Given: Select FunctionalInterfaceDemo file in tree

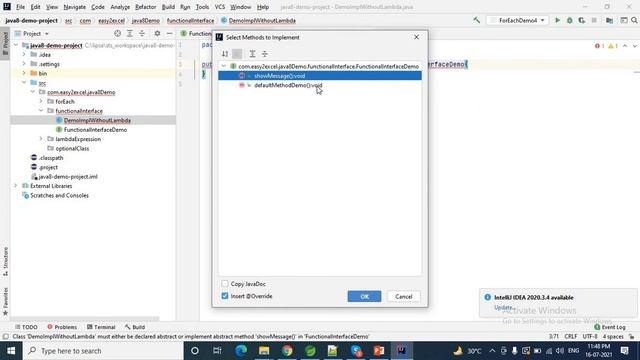Looking at the screenshot, I should point(95,130).
